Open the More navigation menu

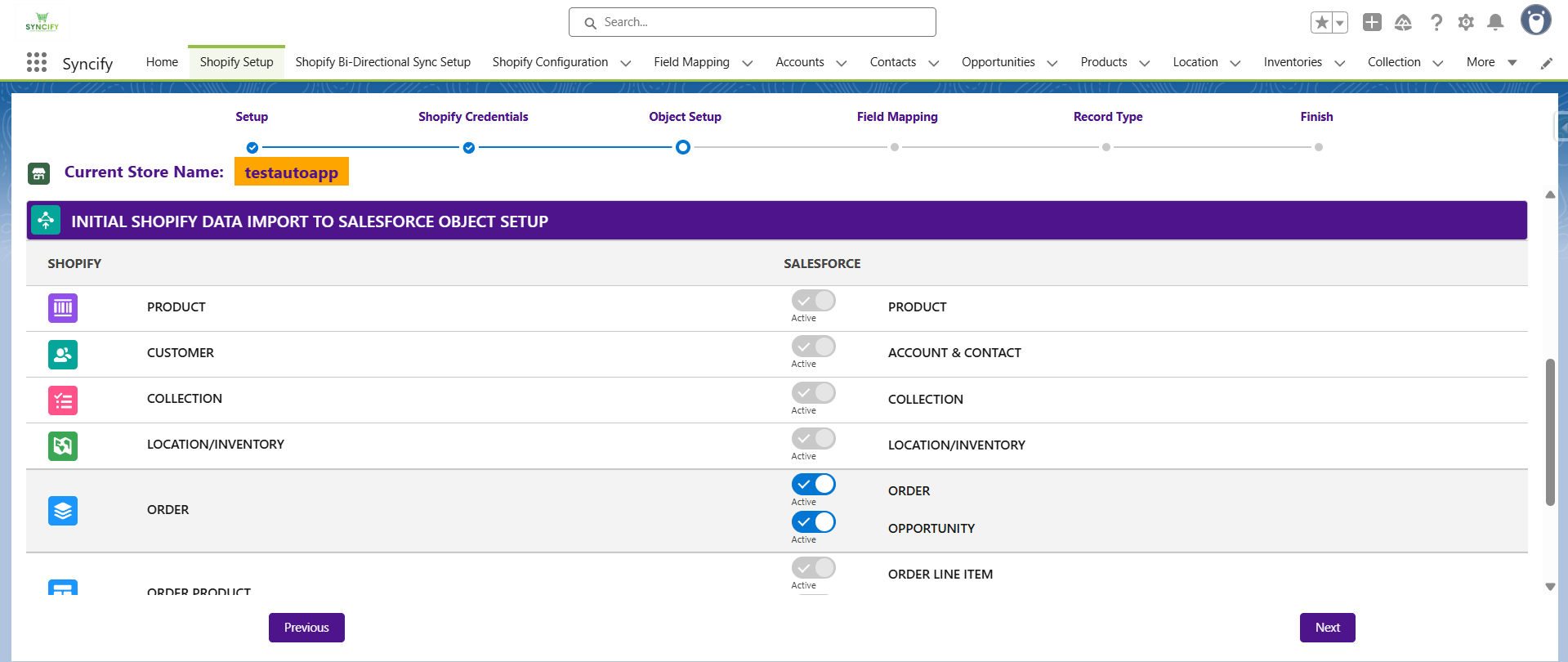(1491, 62)
